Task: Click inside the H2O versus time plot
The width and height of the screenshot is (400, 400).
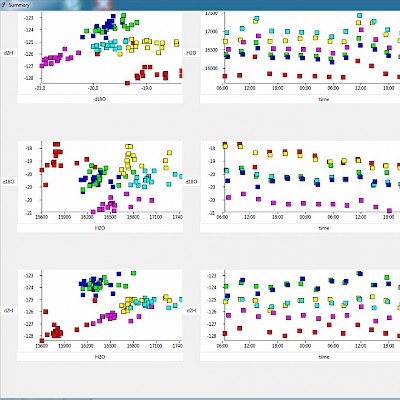Action: click(x=312, y=48)
